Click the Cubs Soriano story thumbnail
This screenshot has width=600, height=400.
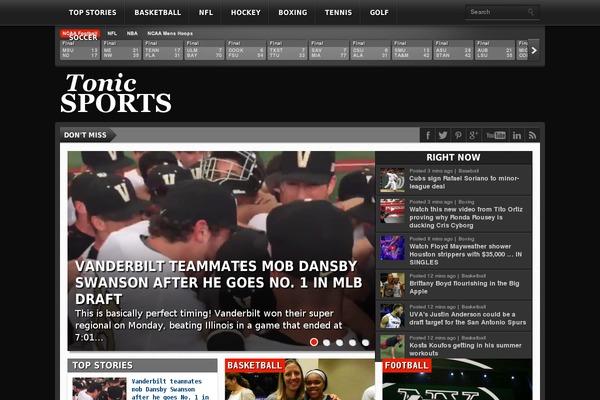coord(392,180)
